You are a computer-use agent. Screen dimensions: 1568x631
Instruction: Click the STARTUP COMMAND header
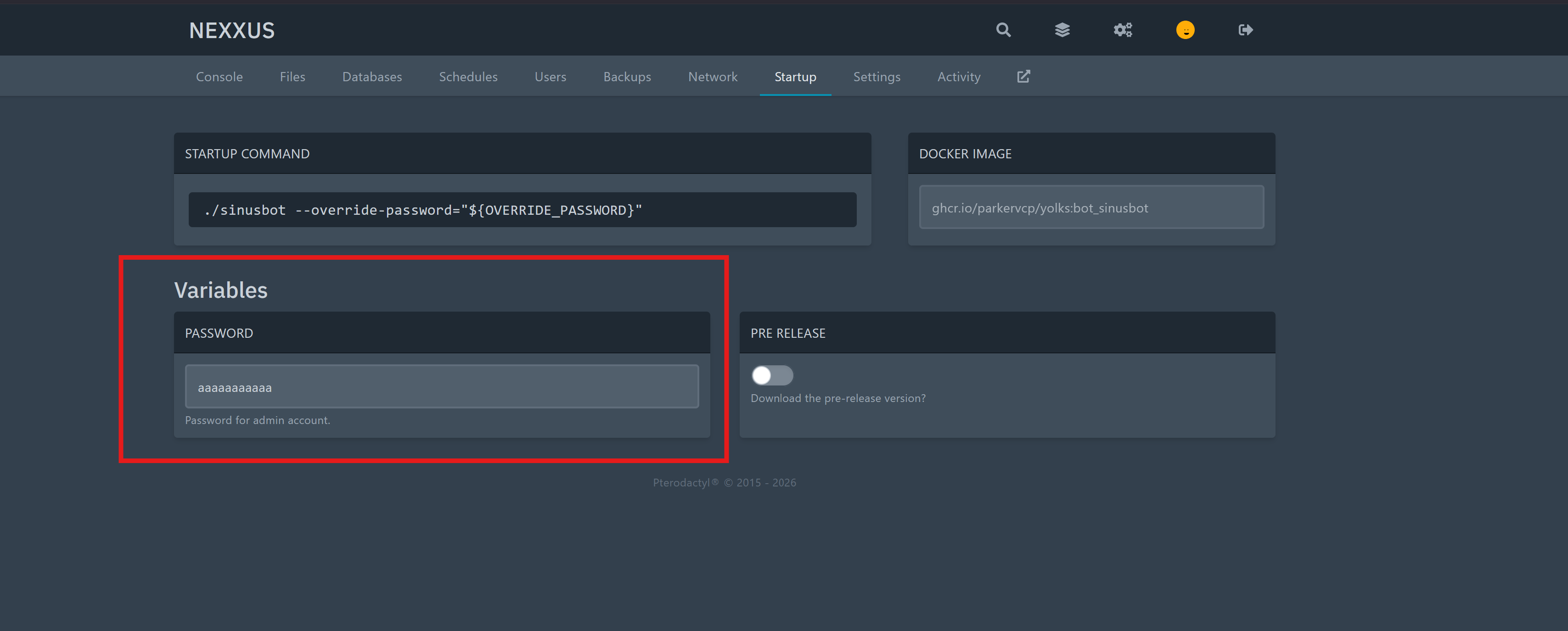pos(247,154)
